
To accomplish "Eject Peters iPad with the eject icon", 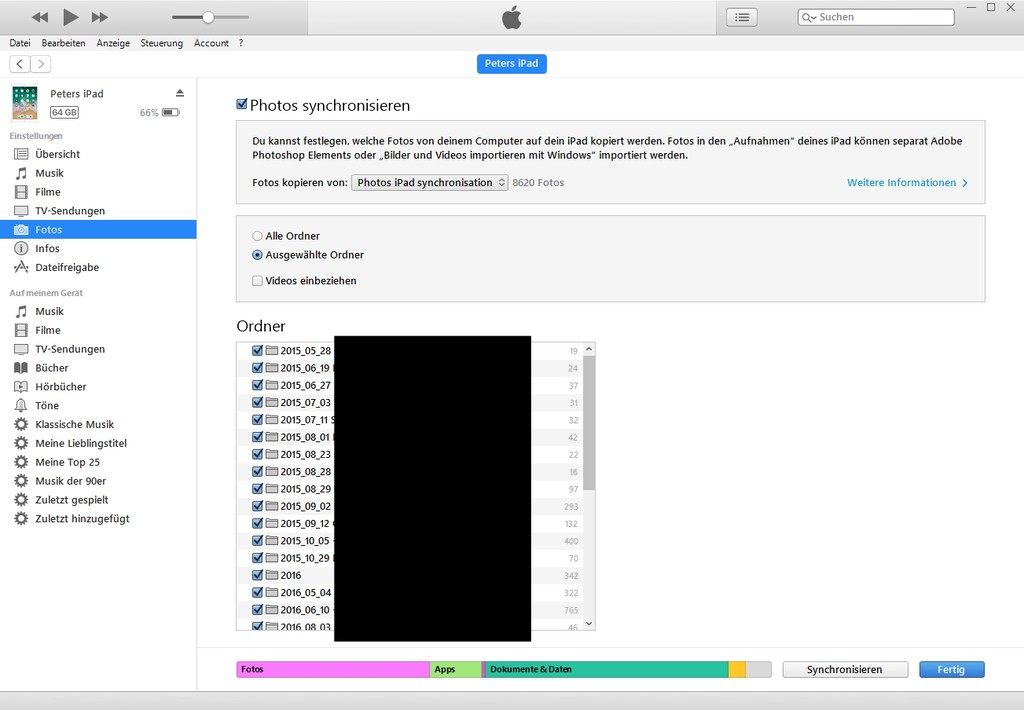I will (x=180, y=93).
